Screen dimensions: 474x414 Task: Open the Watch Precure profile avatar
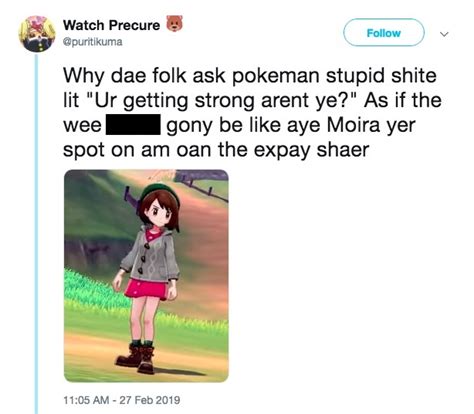37,34
